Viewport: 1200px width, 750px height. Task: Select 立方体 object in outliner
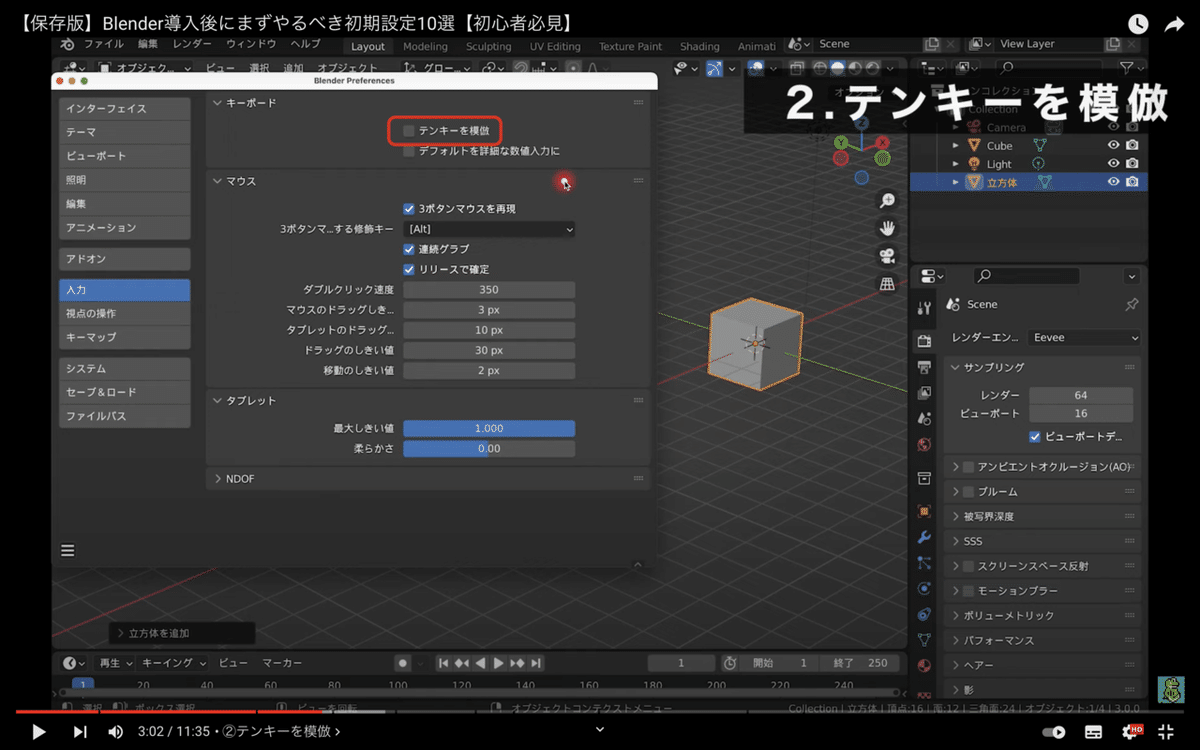(1002, 182)
